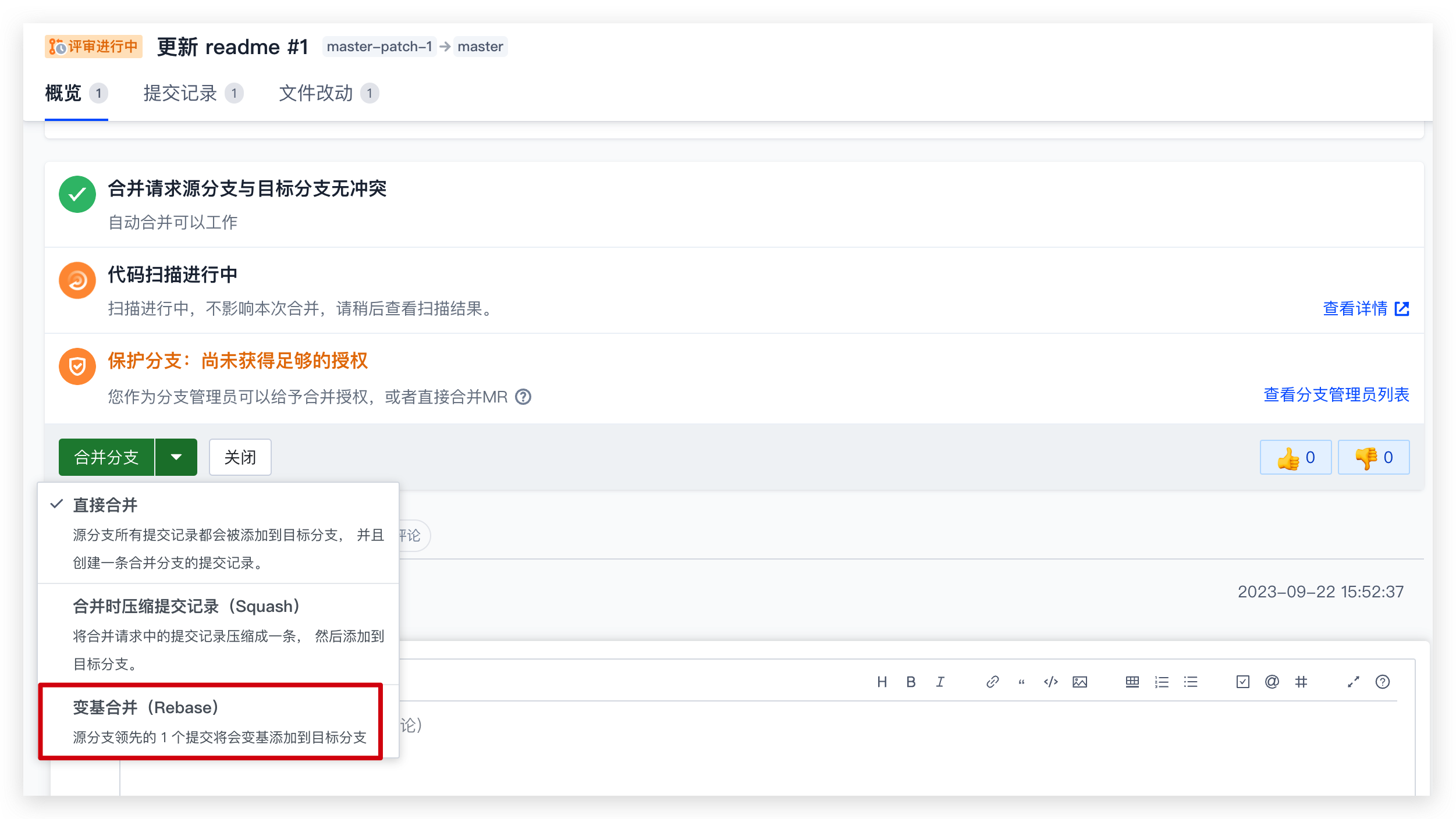The height and width of the screenshot is (819, 1456).
Task: Expand the comment editor to fullscreen
Action: click(1354, 682)
